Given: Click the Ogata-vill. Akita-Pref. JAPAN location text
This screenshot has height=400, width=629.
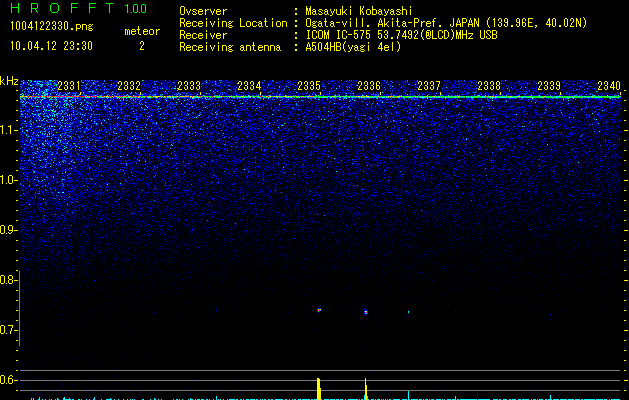Looking at the screenshot, I should [x=446, y=23].
